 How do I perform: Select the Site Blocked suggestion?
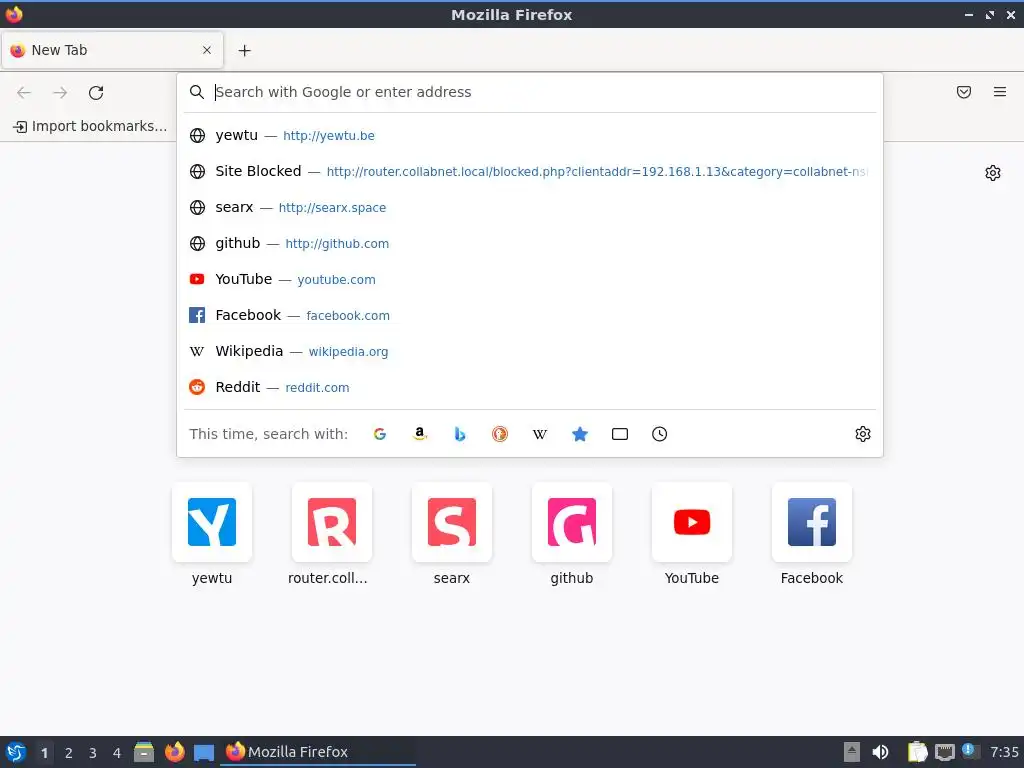click(530, 171)
